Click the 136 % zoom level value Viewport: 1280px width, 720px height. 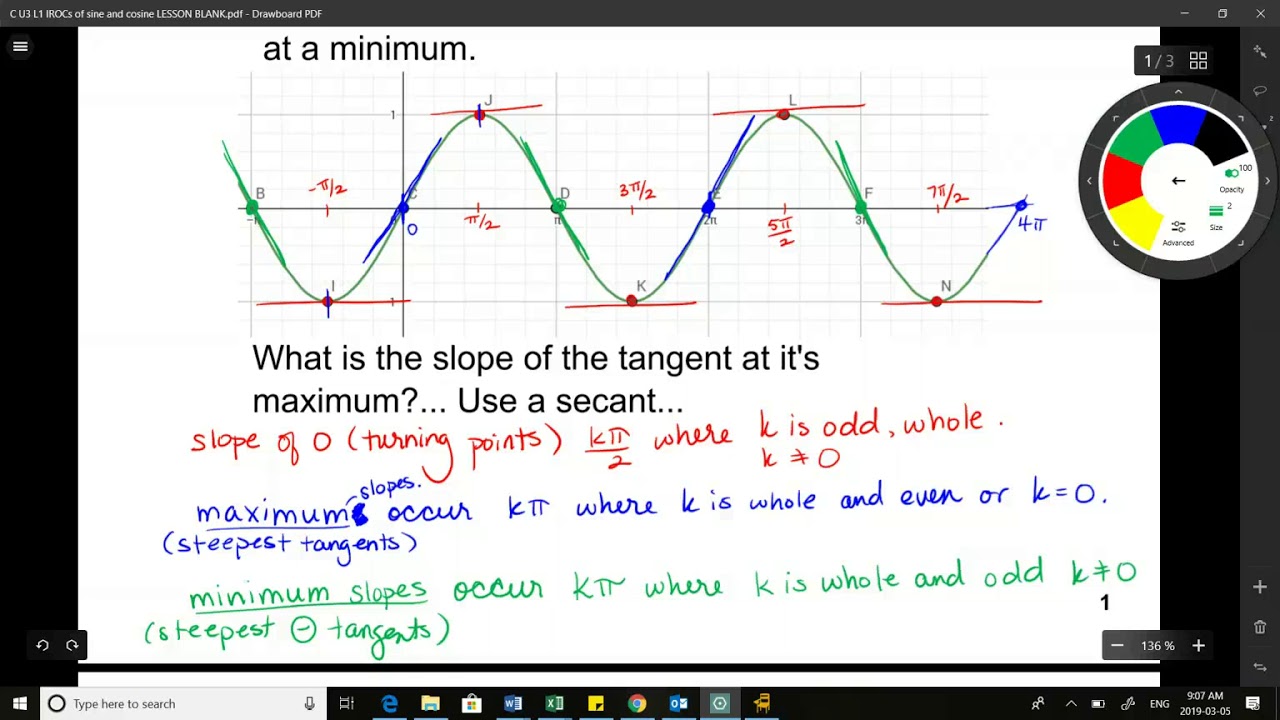(1158, 646)
